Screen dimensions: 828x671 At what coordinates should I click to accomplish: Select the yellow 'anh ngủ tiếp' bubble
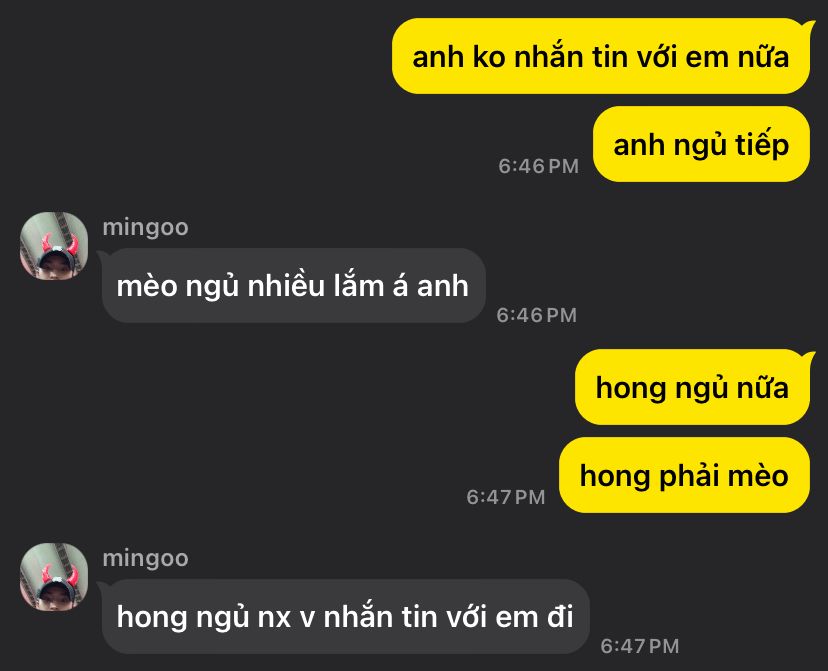pos(701,144)
